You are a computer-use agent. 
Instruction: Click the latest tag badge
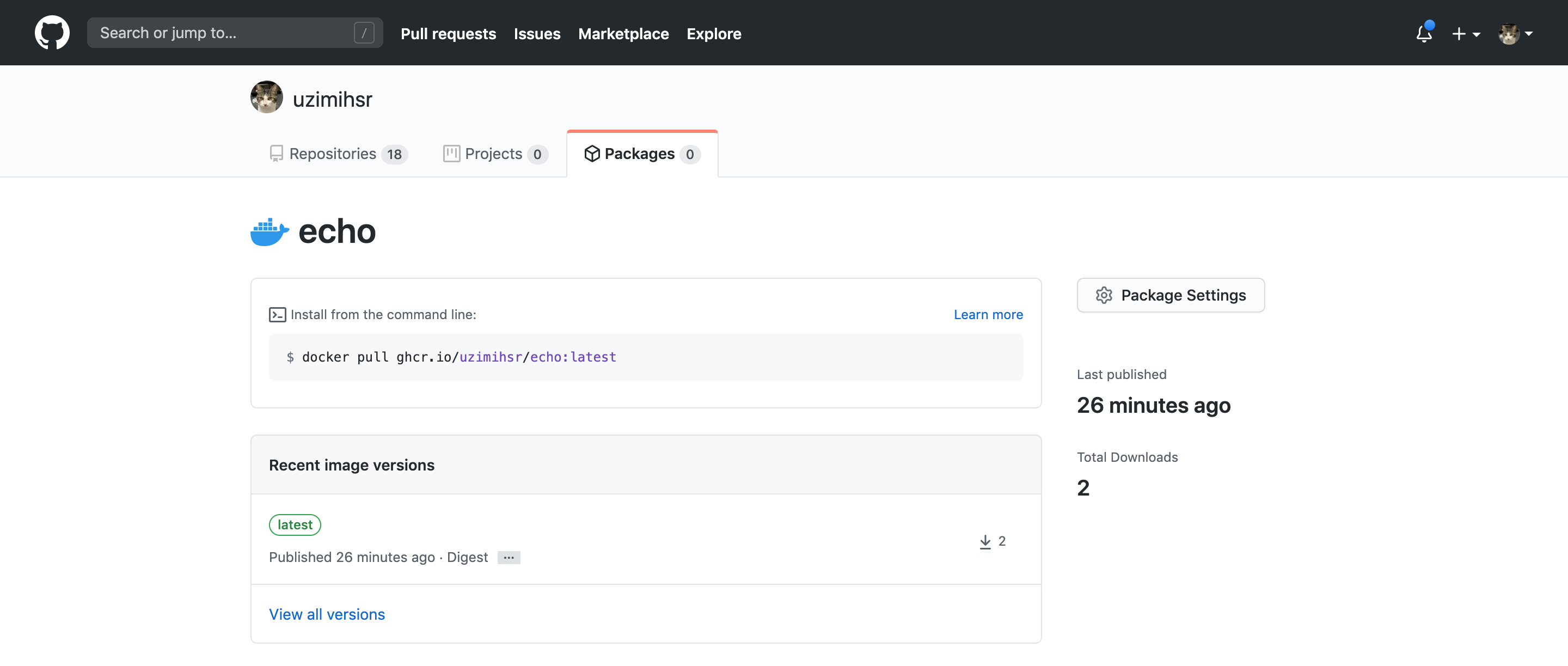pyautogui.click(x=295, y=525)
